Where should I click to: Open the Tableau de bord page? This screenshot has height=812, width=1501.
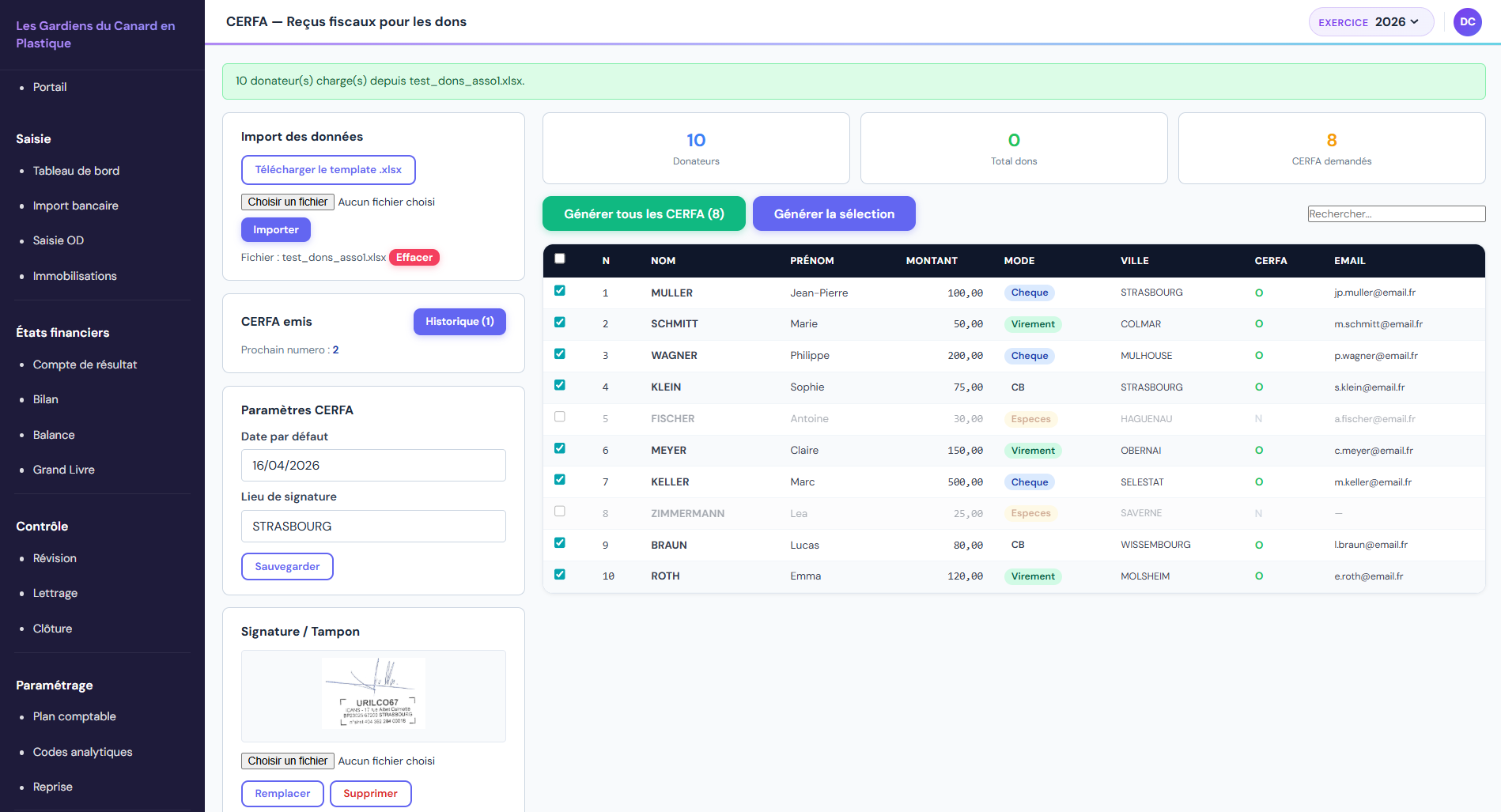[x=75, y=171]
